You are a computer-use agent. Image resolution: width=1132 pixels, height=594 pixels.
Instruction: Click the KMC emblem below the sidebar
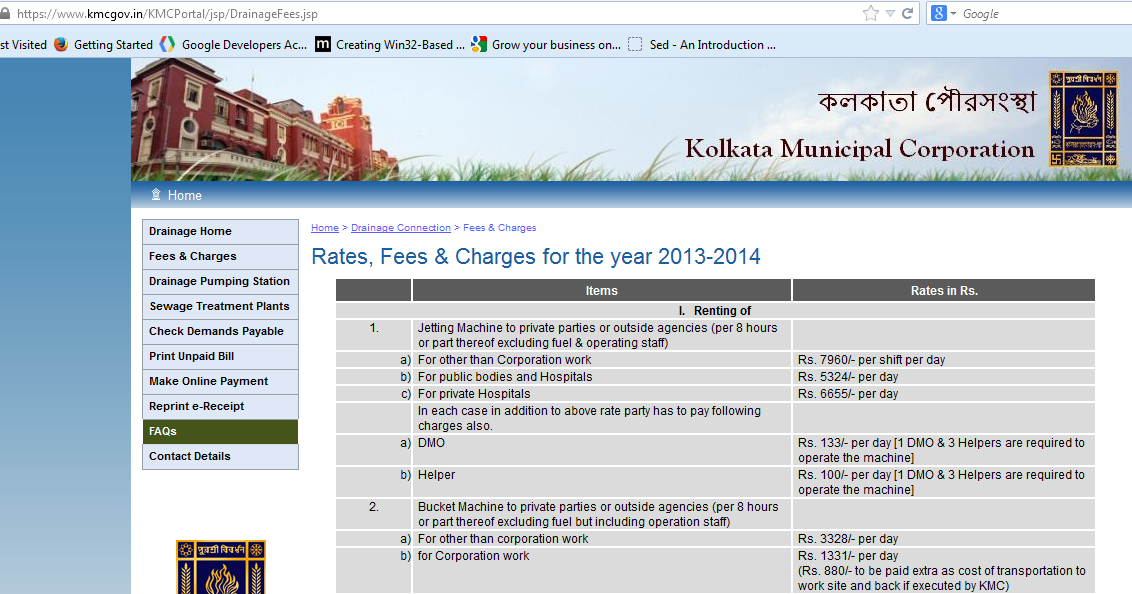(221, 567)
